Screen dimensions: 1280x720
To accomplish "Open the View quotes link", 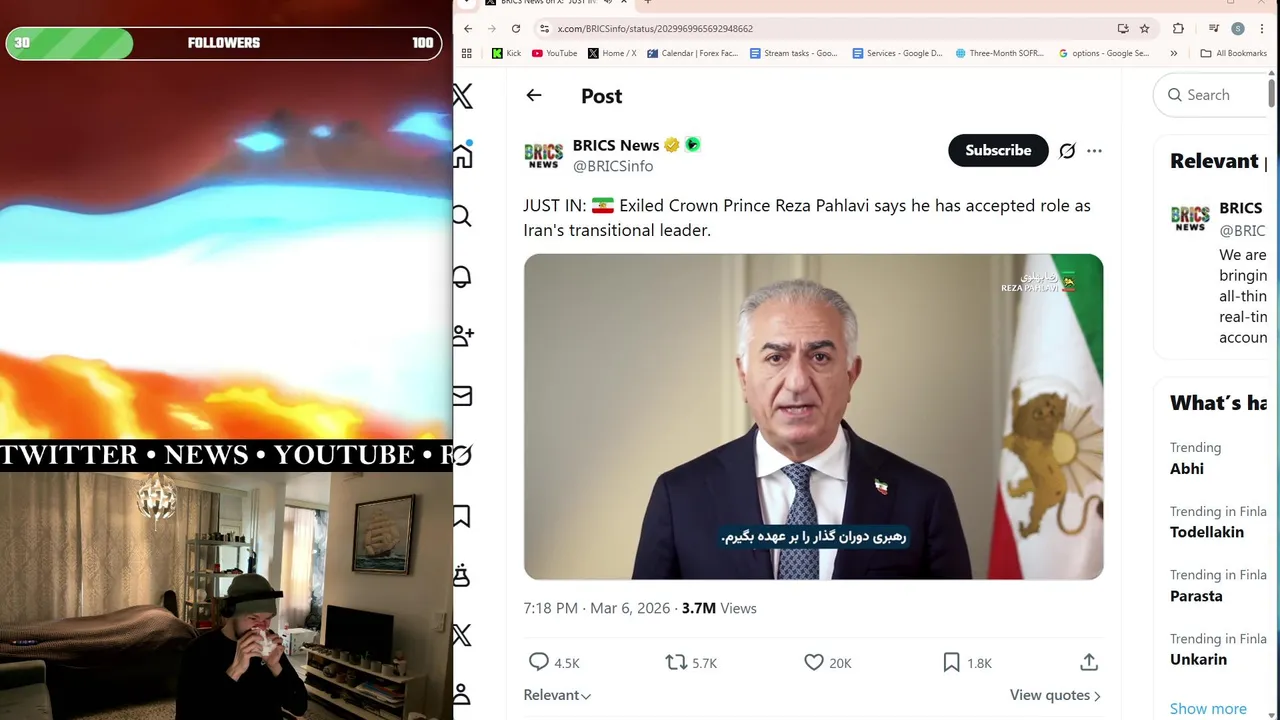I will tap(1055, 695).
